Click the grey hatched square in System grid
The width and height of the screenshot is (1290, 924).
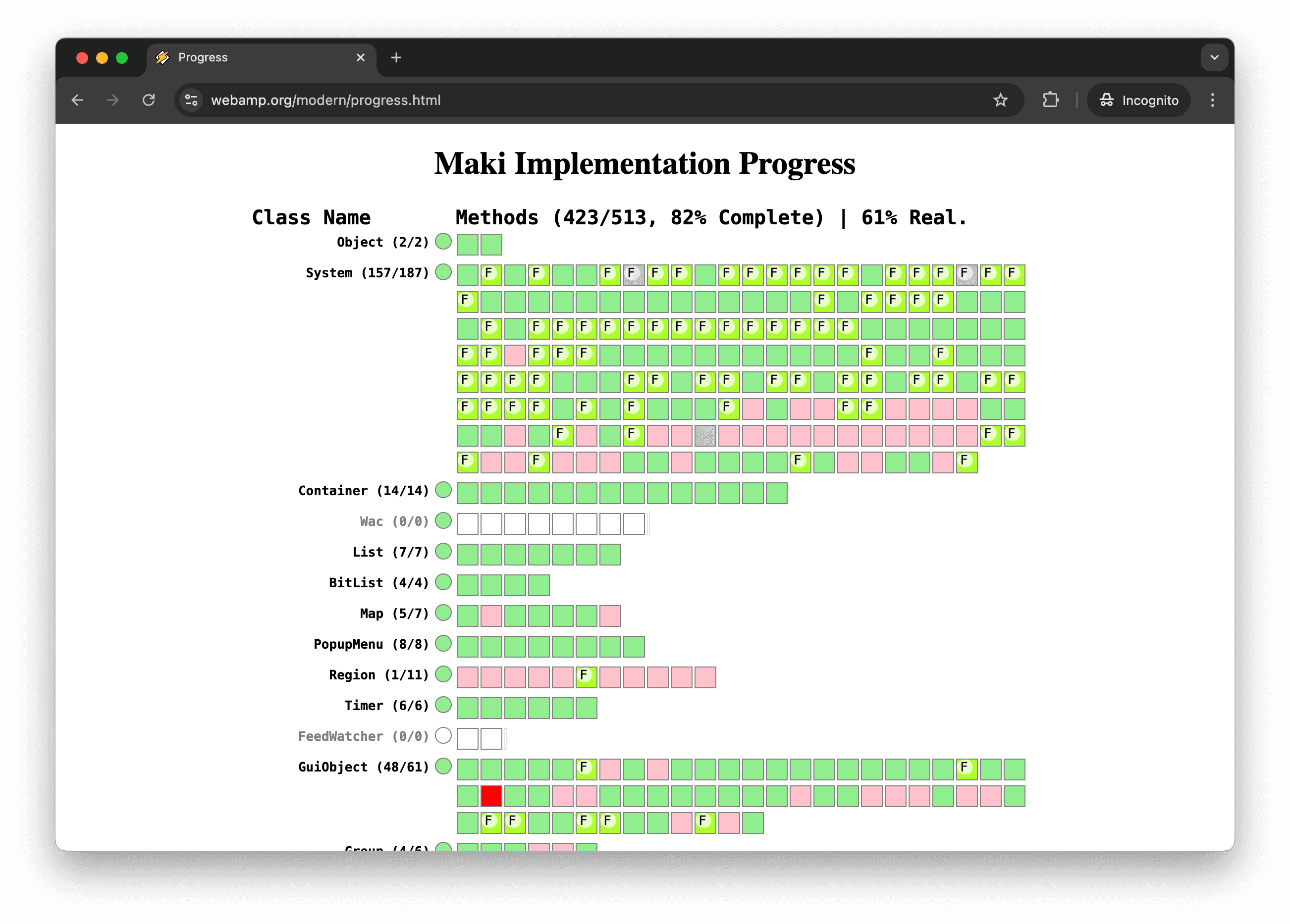pyautogui.click(x=705, y=435)
